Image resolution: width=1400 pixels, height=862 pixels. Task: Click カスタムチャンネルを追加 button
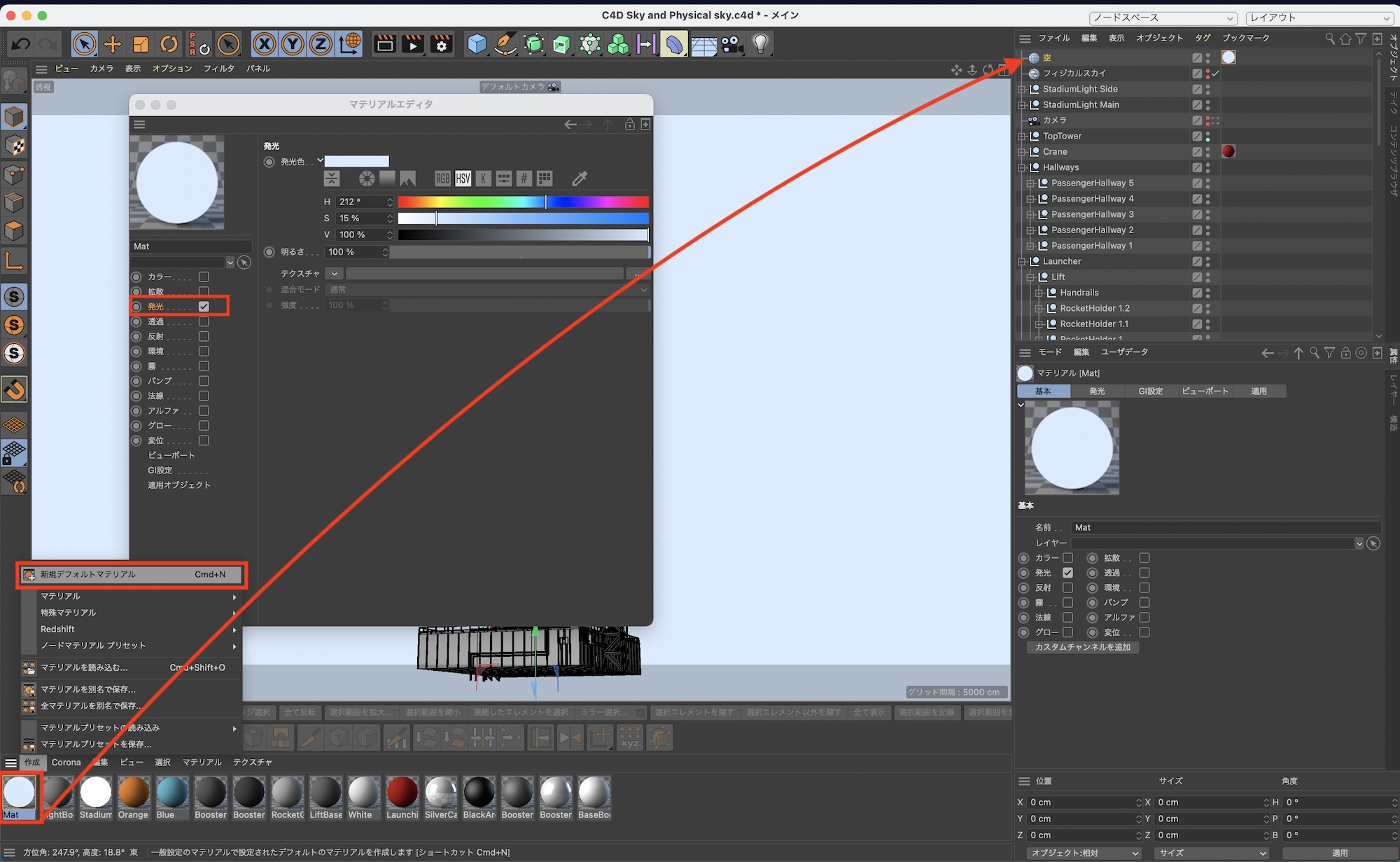tap(1082, 647)
